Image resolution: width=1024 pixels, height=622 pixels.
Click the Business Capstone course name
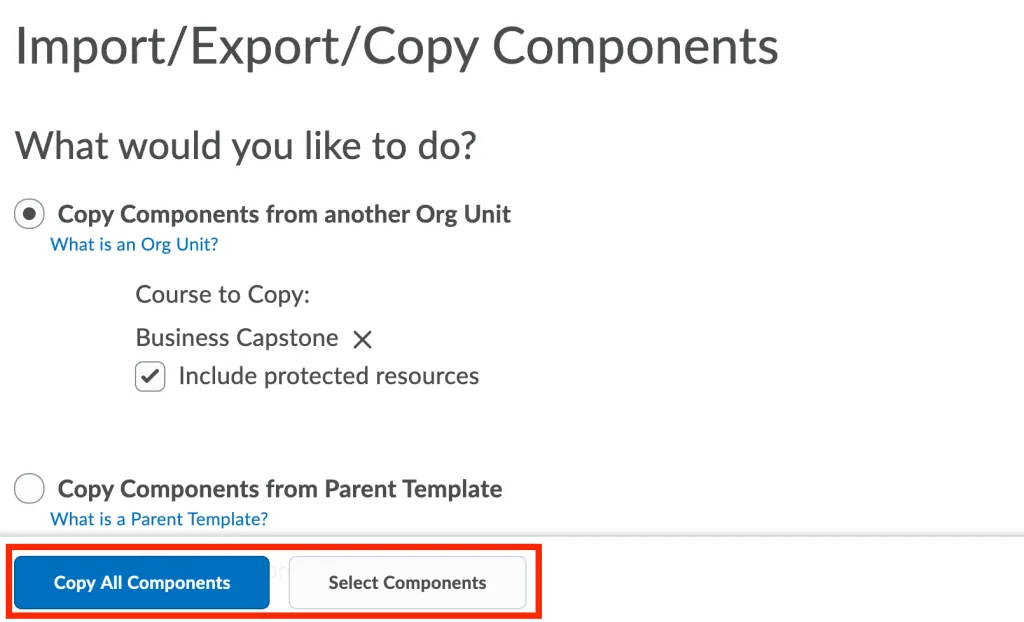[237, 338]
